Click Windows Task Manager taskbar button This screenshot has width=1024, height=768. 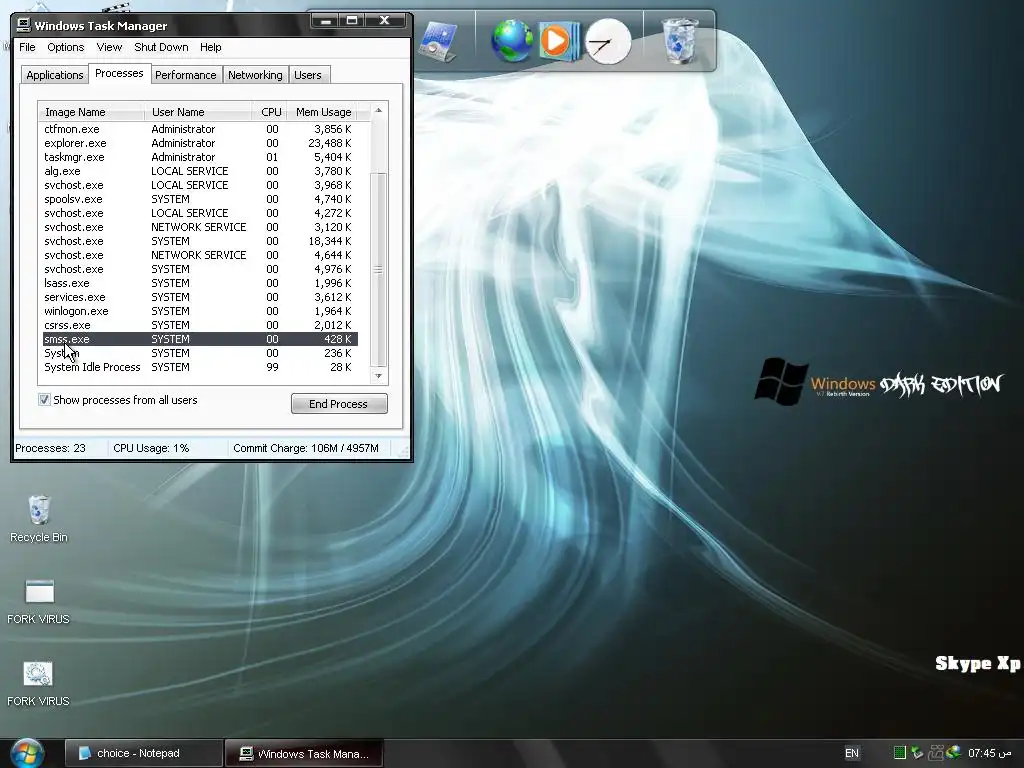click(x=304, y=754)
